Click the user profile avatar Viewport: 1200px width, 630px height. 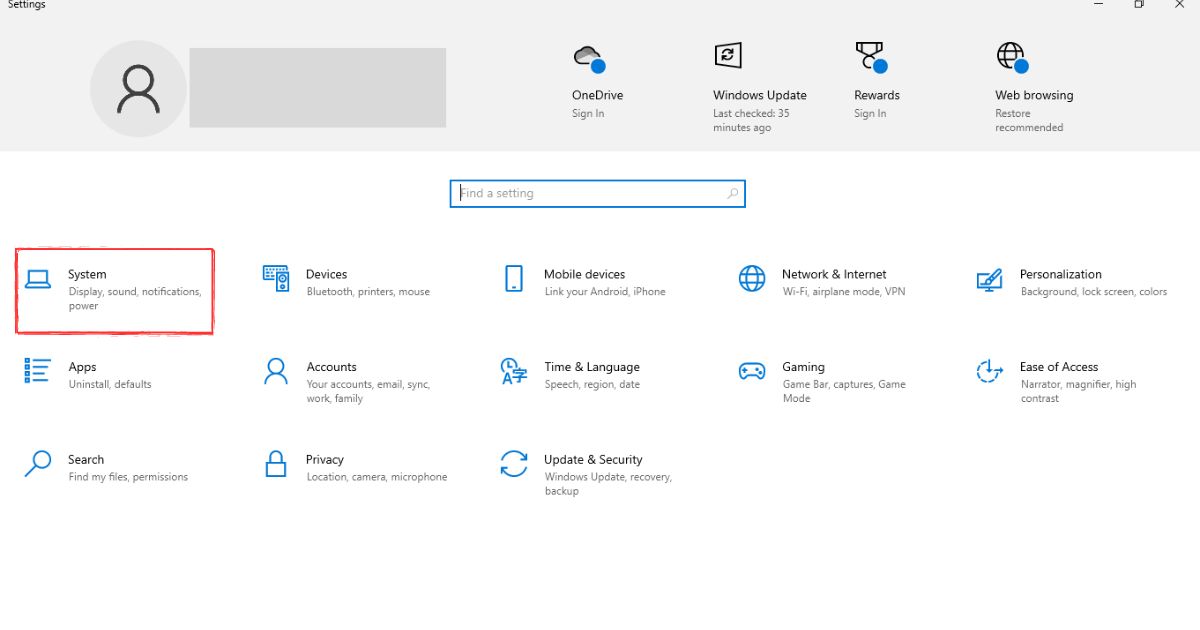coord(138,89)
